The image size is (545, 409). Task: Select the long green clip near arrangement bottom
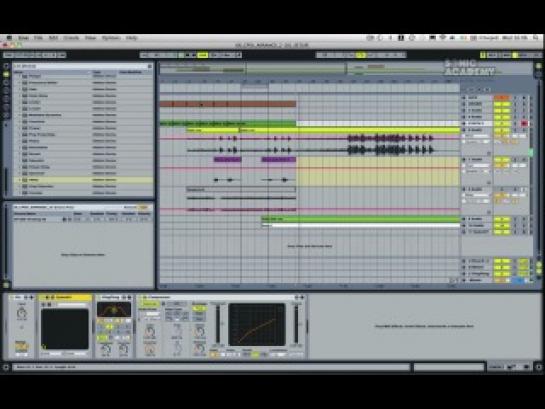click(x=361, y=219)
